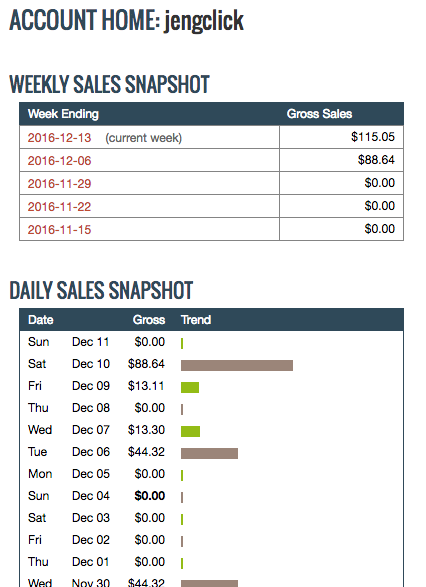Image resolution: width=426 pixels, height=587 pixels.
Task: Click the Daily Sales Snapshot heading
Action: pos(101,290)
